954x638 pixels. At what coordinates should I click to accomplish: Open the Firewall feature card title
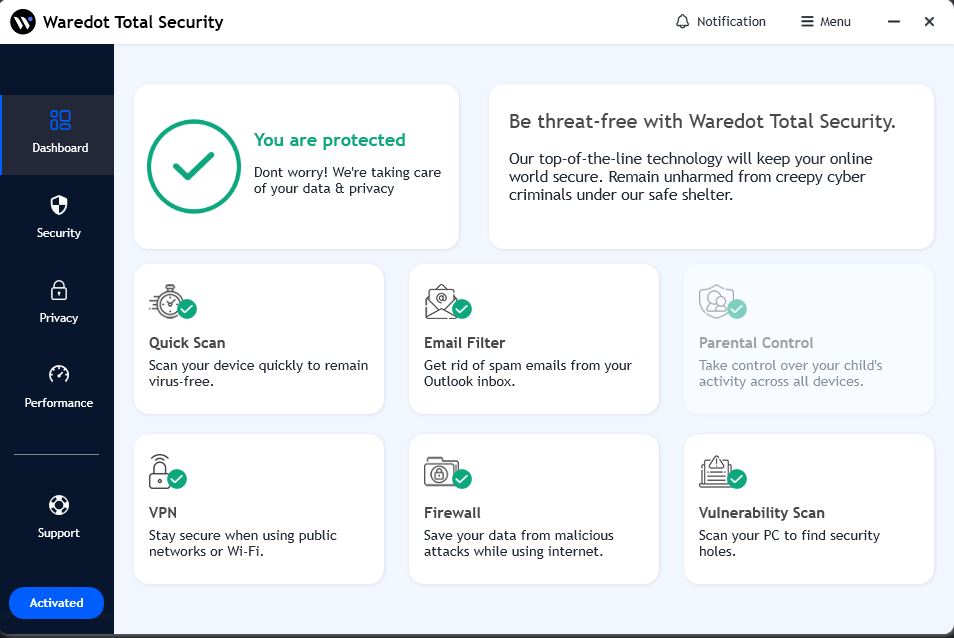tap(452, 513)
